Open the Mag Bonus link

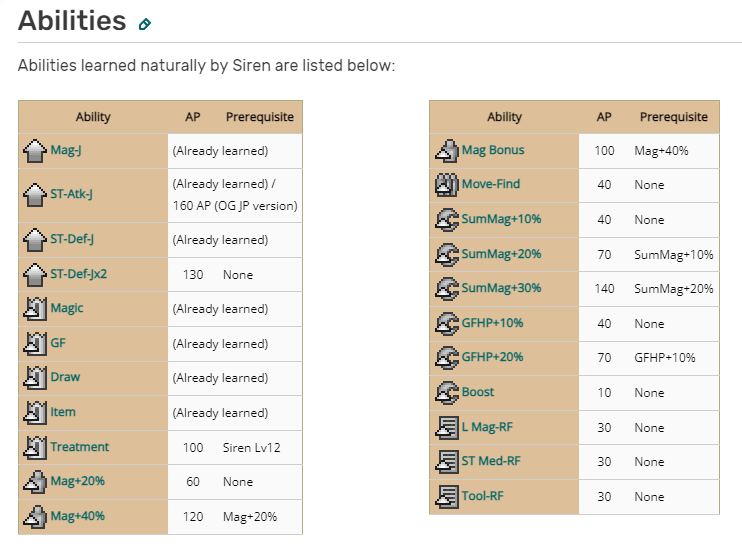493,150
